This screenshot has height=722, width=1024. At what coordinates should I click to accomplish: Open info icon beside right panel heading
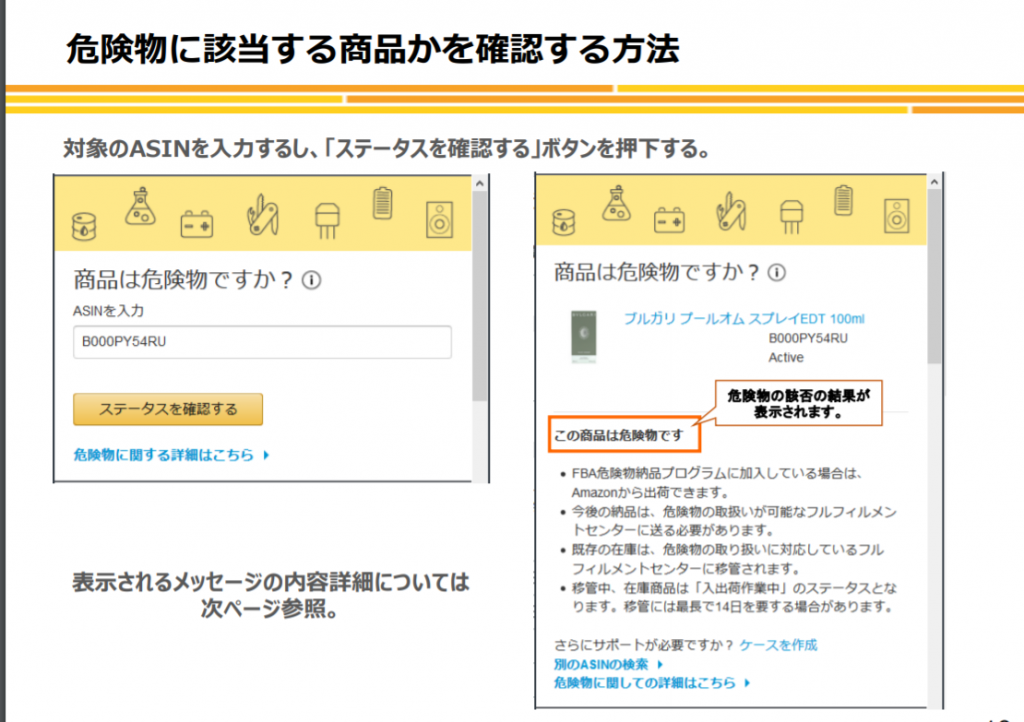[777, 273]
